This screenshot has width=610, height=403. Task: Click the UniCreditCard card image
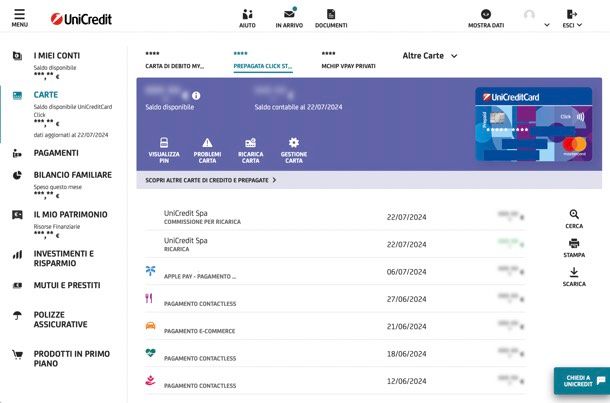[534, 124]
